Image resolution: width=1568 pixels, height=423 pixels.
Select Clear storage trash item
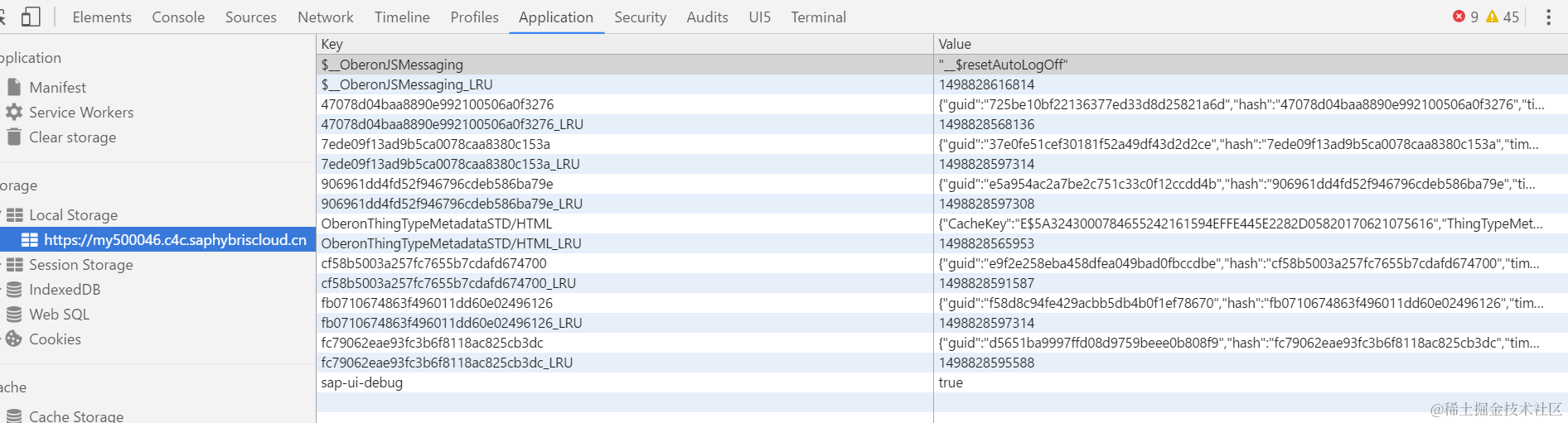tap(62, 137)
